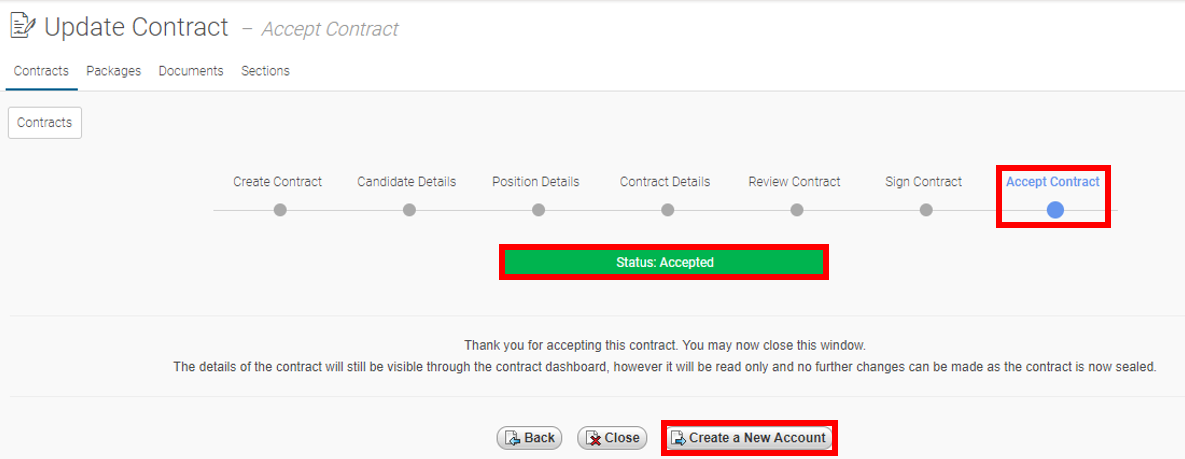Click the Create a New Account icon
Viewport: 1185px width, 459px height.
pos(679,438)
